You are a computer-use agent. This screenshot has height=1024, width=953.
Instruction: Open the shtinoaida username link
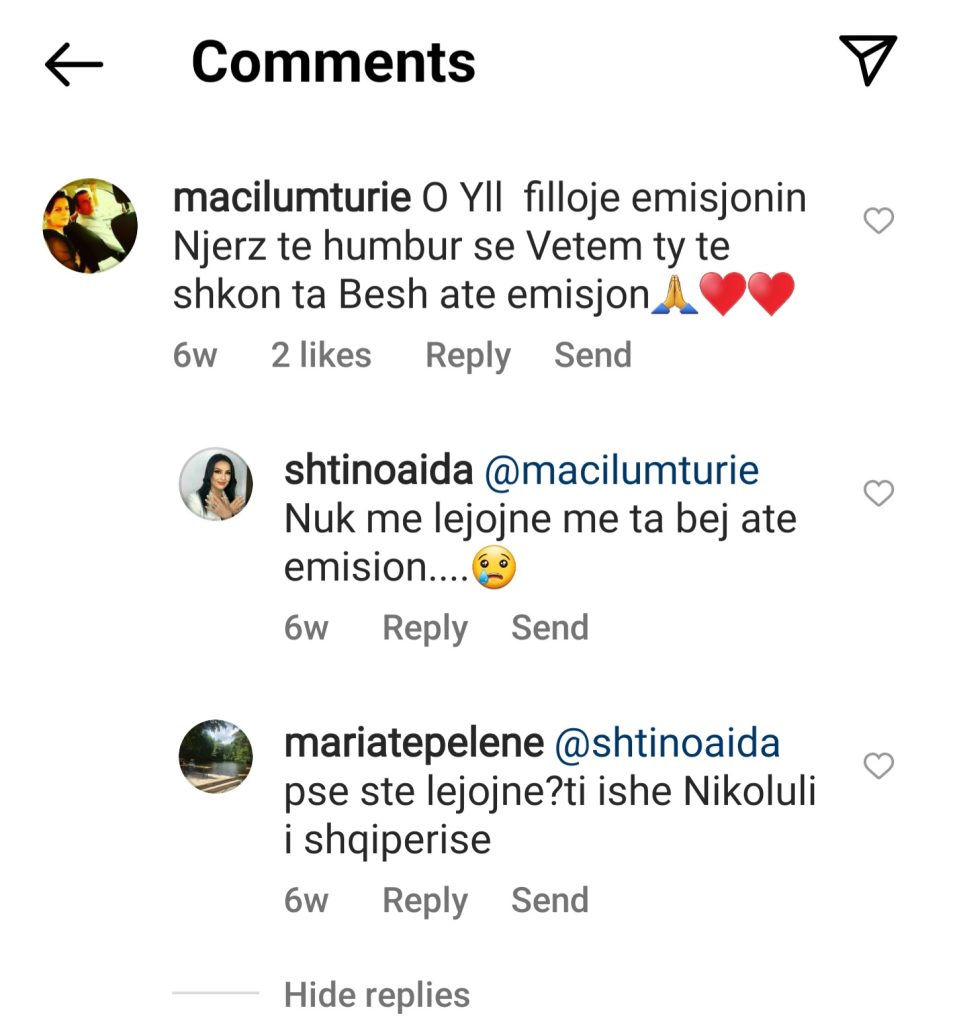pyautogui.click(x=378, y=471)
